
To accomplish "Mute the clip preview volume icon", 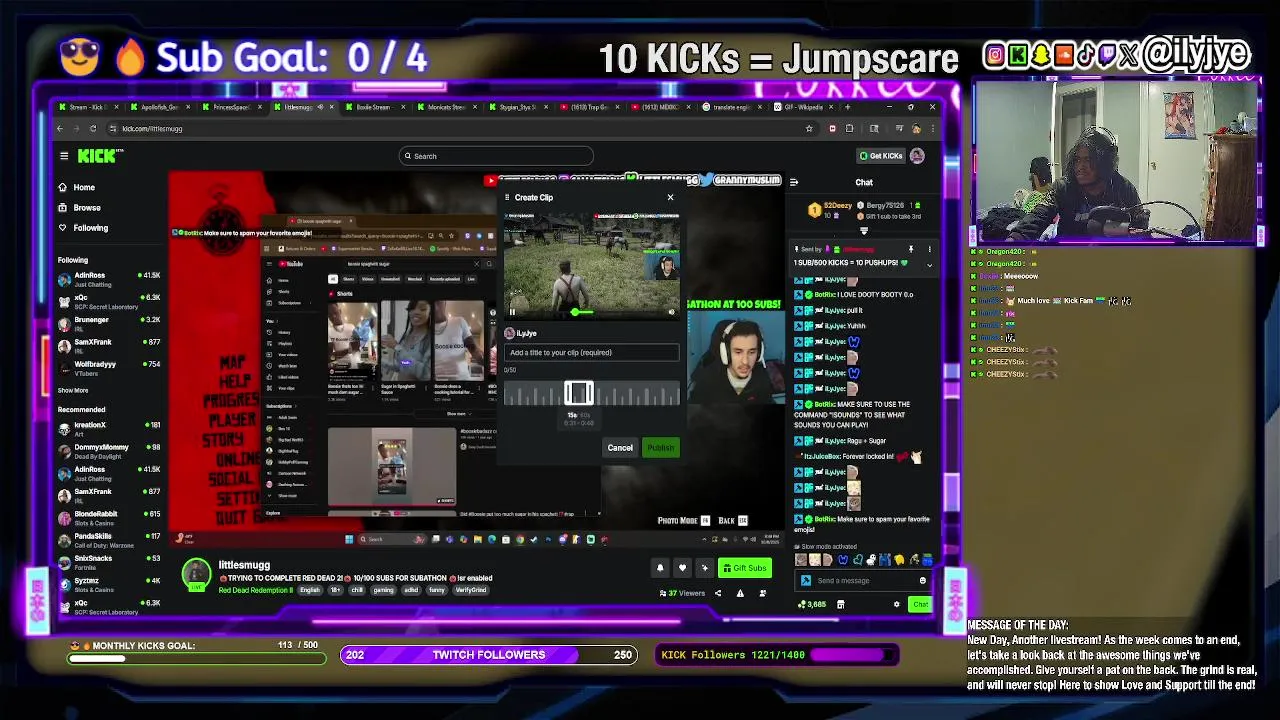I will pyautogui.click(x=671, y=312).
